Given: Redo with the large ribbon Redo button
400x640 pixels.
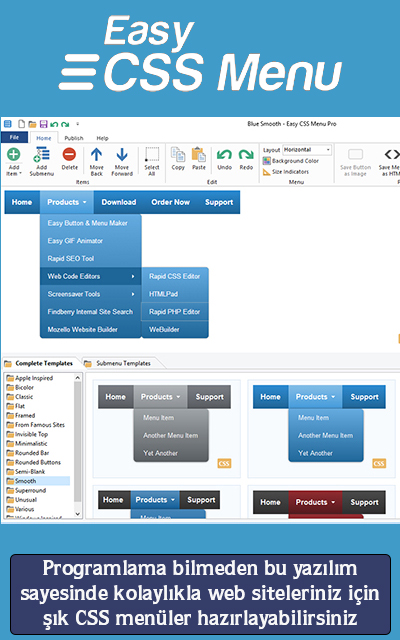Looking at the screenshot, I should tap(246, 159).
